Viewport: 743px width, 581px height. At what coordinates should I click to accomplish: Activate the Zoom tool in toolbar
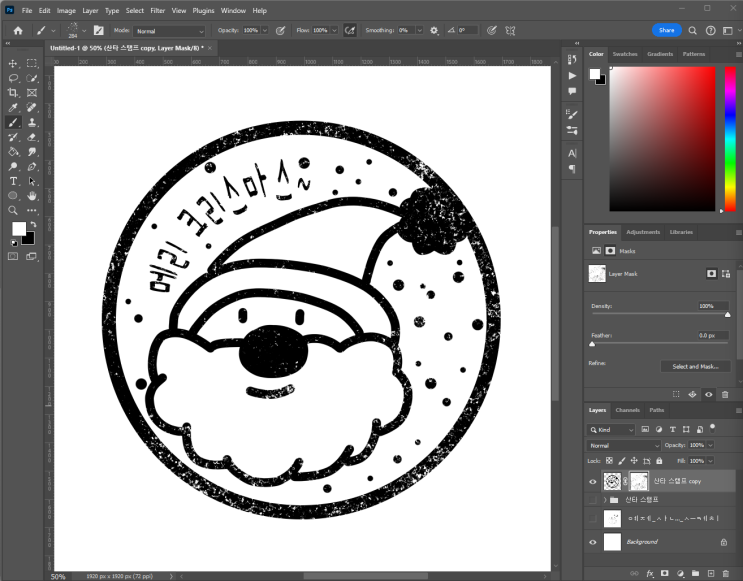[x=13, y=210]
